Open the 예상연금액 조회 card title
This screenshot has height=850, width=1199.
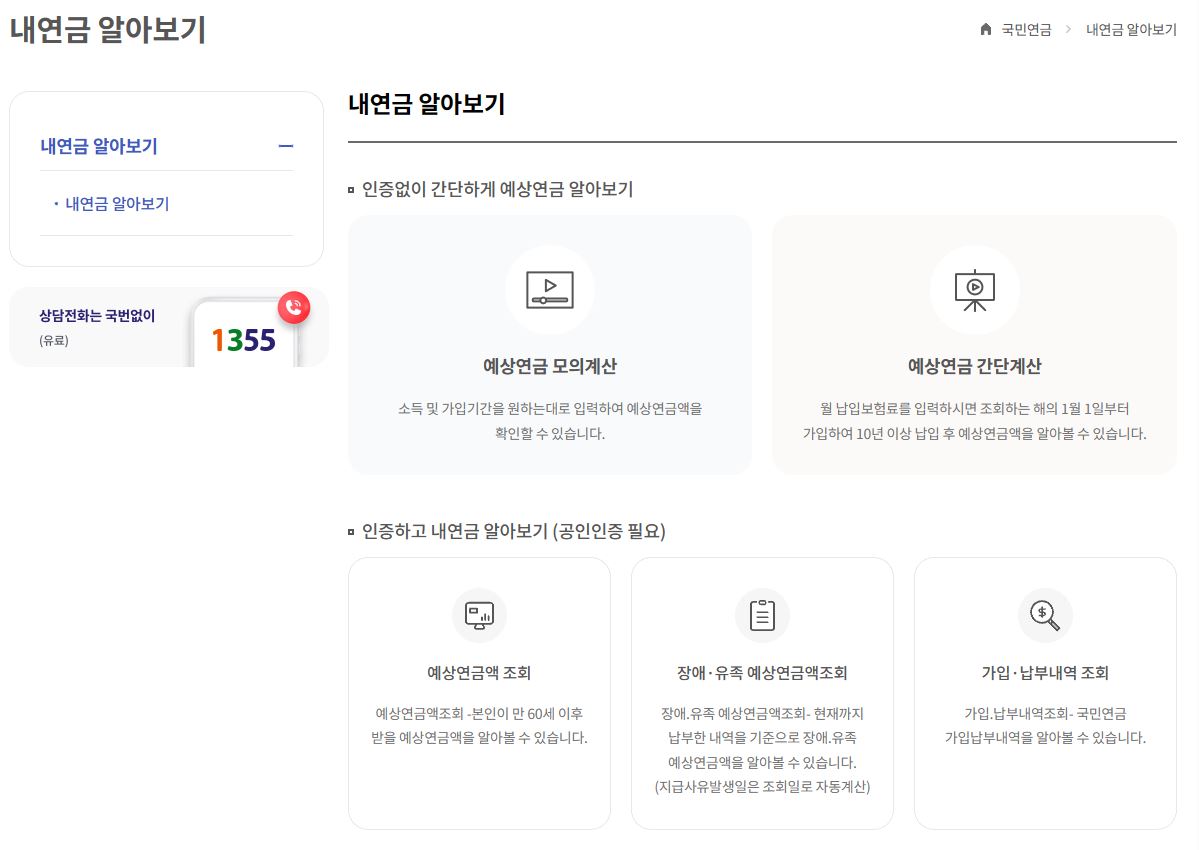coord(479,673)
